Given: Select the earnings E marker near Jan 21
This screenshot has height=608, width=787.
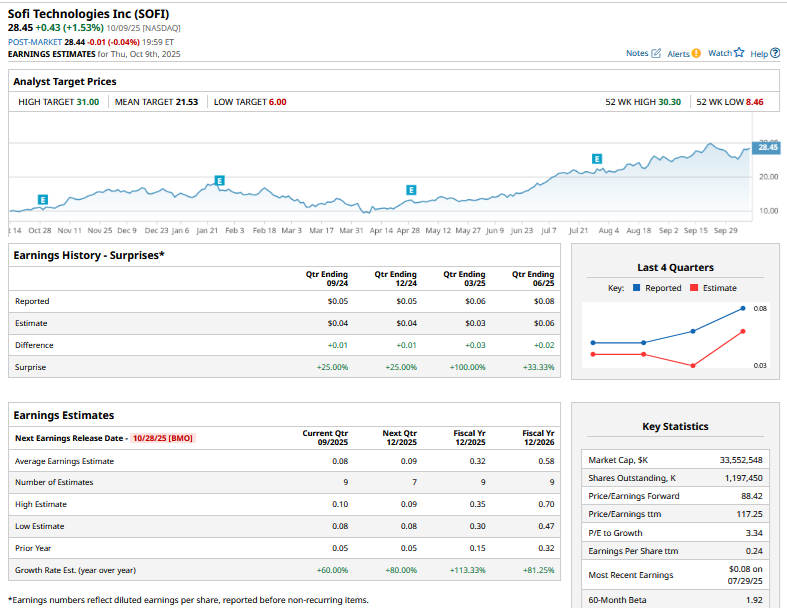Looking at the screenshot, I should (x=219, y=180).
